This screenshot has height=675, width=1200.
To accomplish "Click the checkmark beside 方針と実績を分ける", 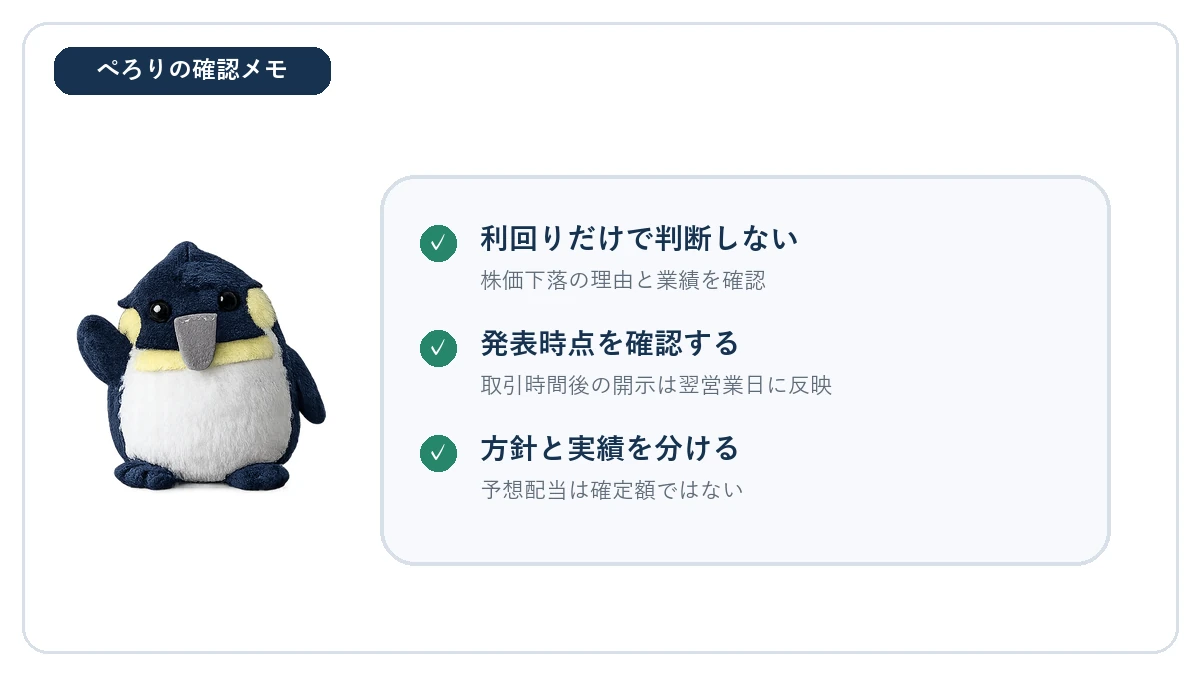I will point(438,453).
